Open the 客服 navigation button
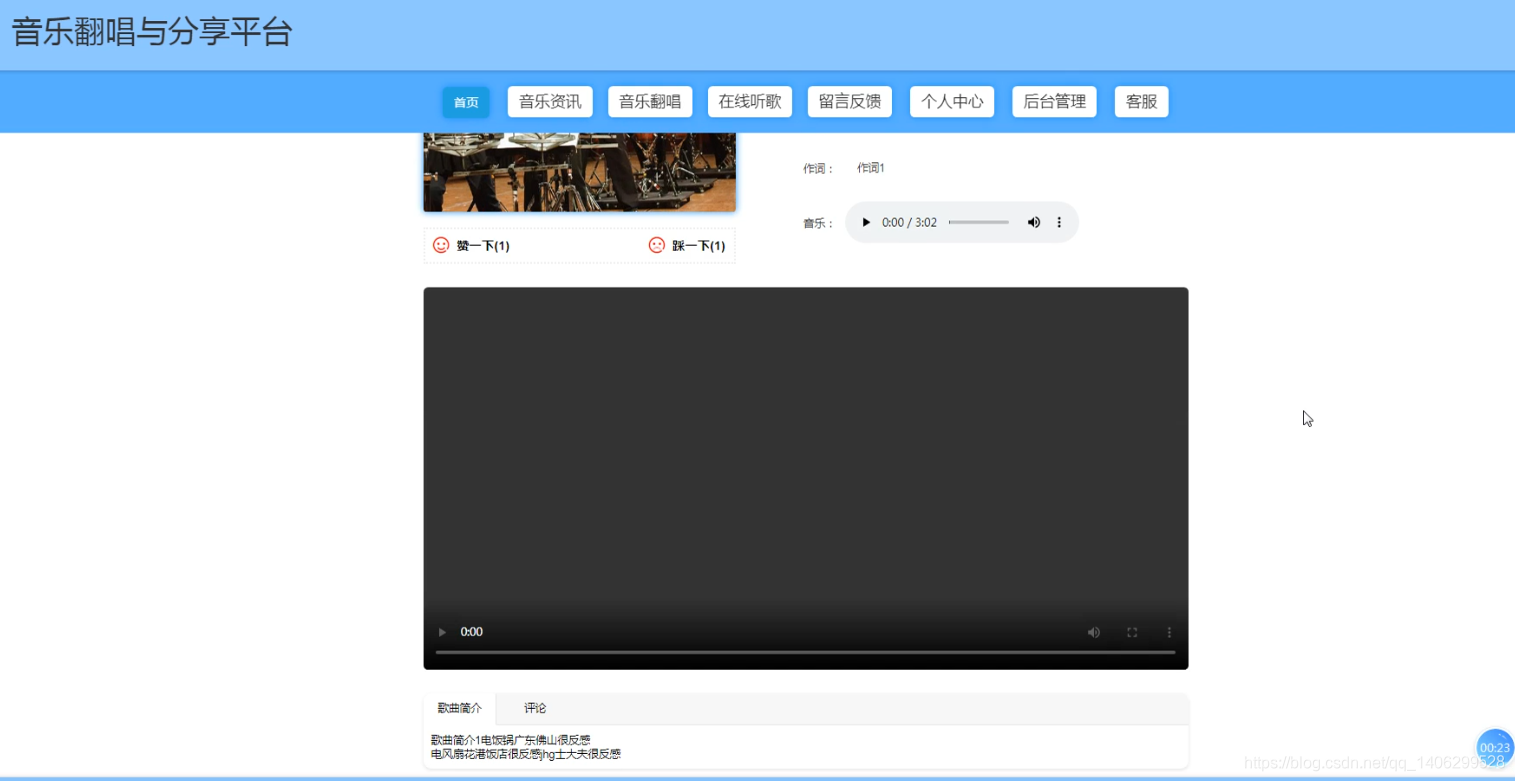 (x=1142, y=102)
